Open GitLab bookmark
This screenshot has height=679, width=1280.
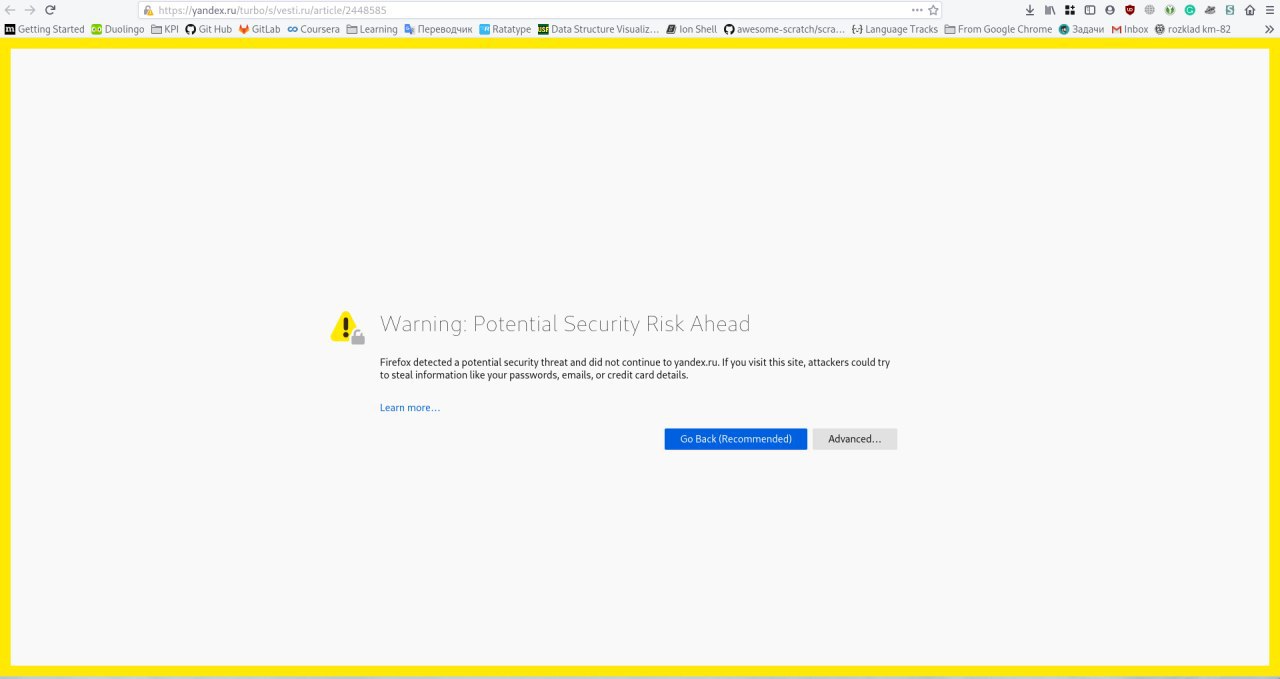[260, 29]
